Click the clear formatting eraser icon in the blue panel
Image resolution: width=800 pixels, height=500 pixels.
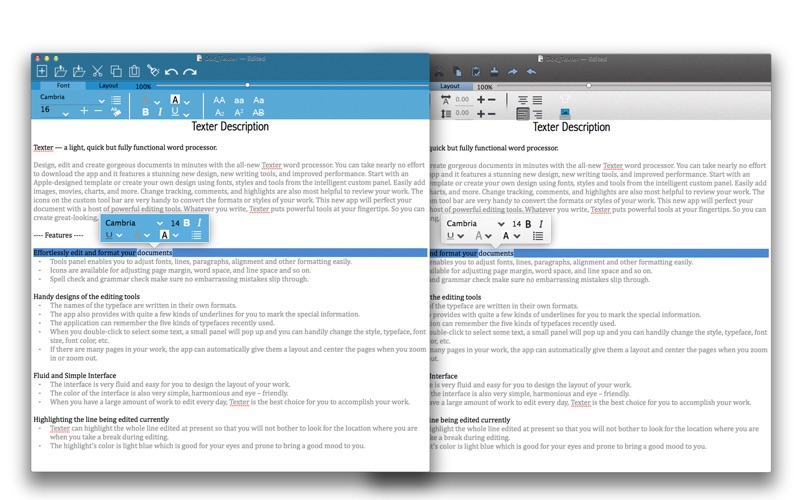(116, 112)
